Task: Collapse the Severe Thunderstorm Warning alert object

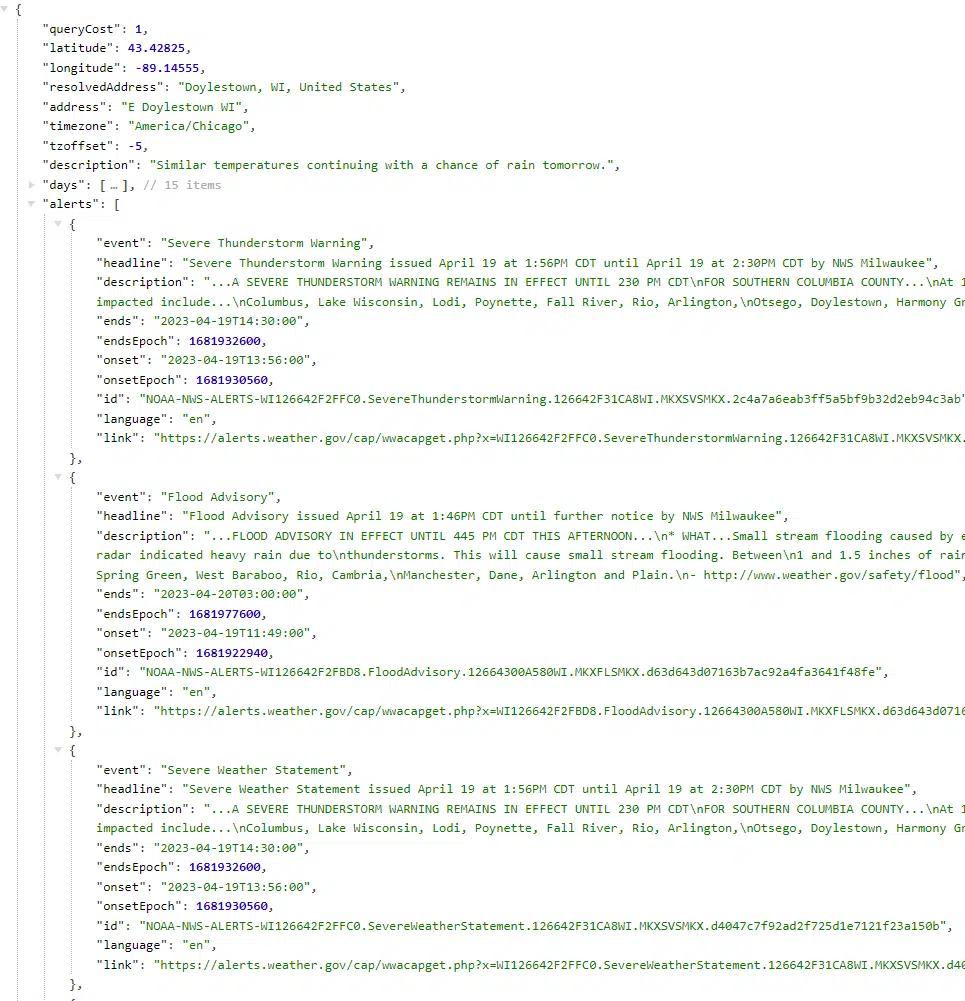Action: click(59, 224)
